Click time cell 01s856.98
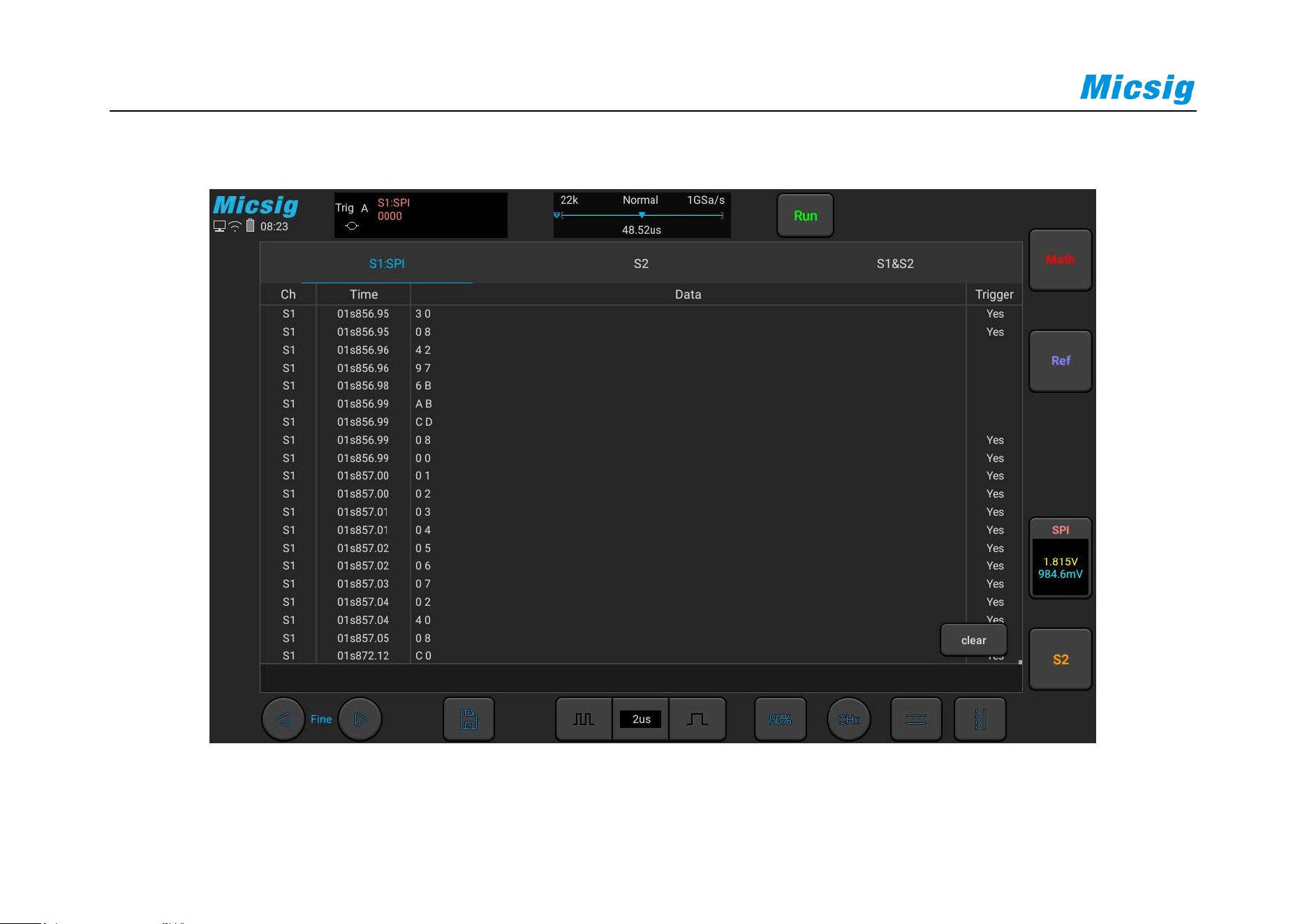This screenshot has width=1307, height=924. [x=363, y=386]
